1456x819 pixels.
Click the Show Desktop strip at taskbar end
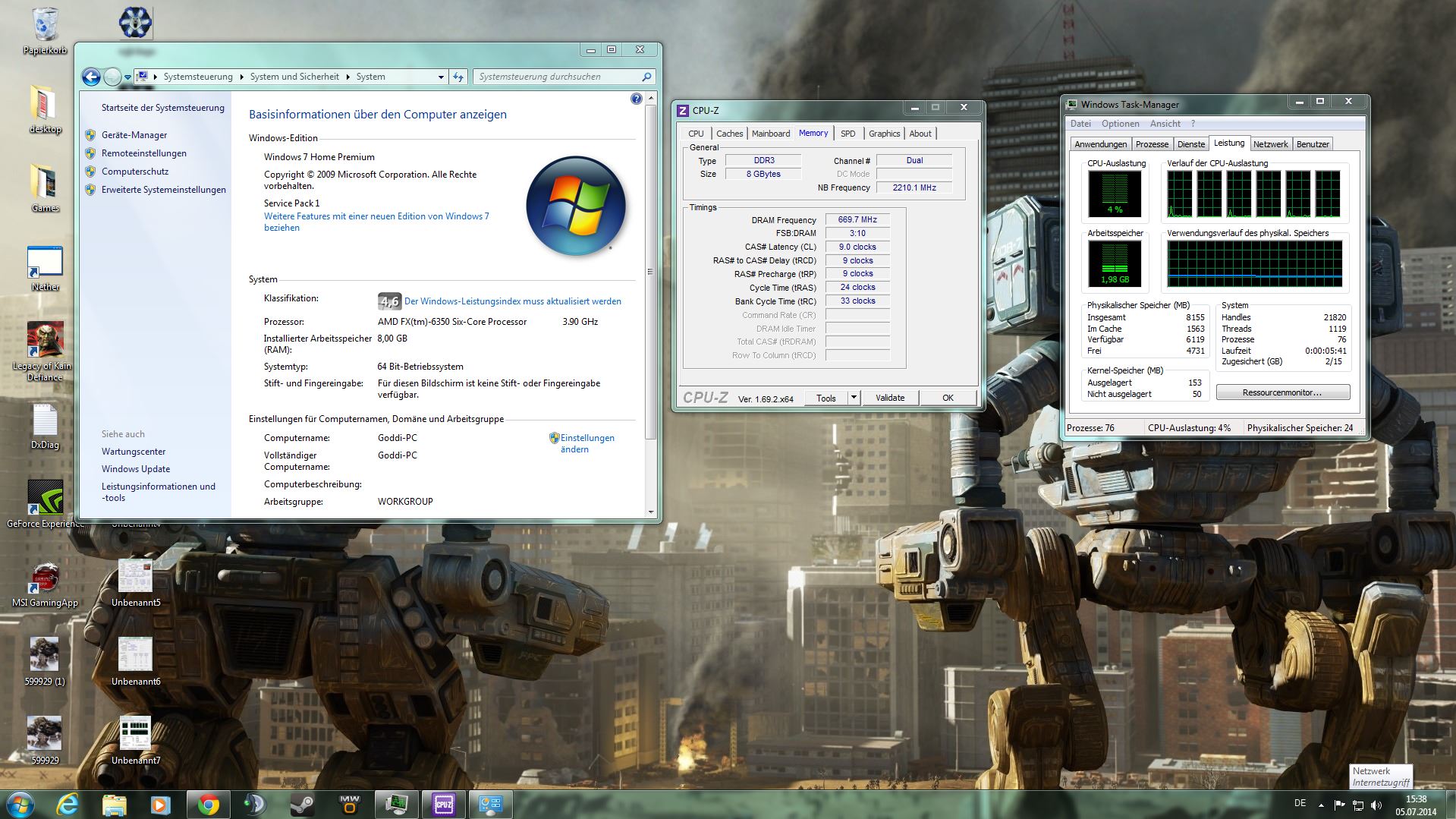pos(1450,805)
